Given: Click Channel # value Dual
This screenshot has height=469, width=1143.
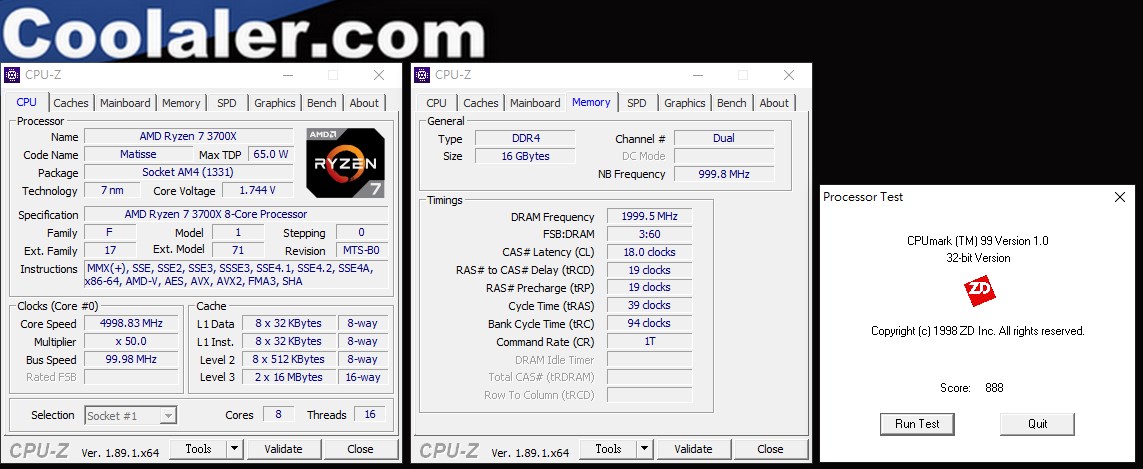Looking at the screenshot, I should (724, 139).
